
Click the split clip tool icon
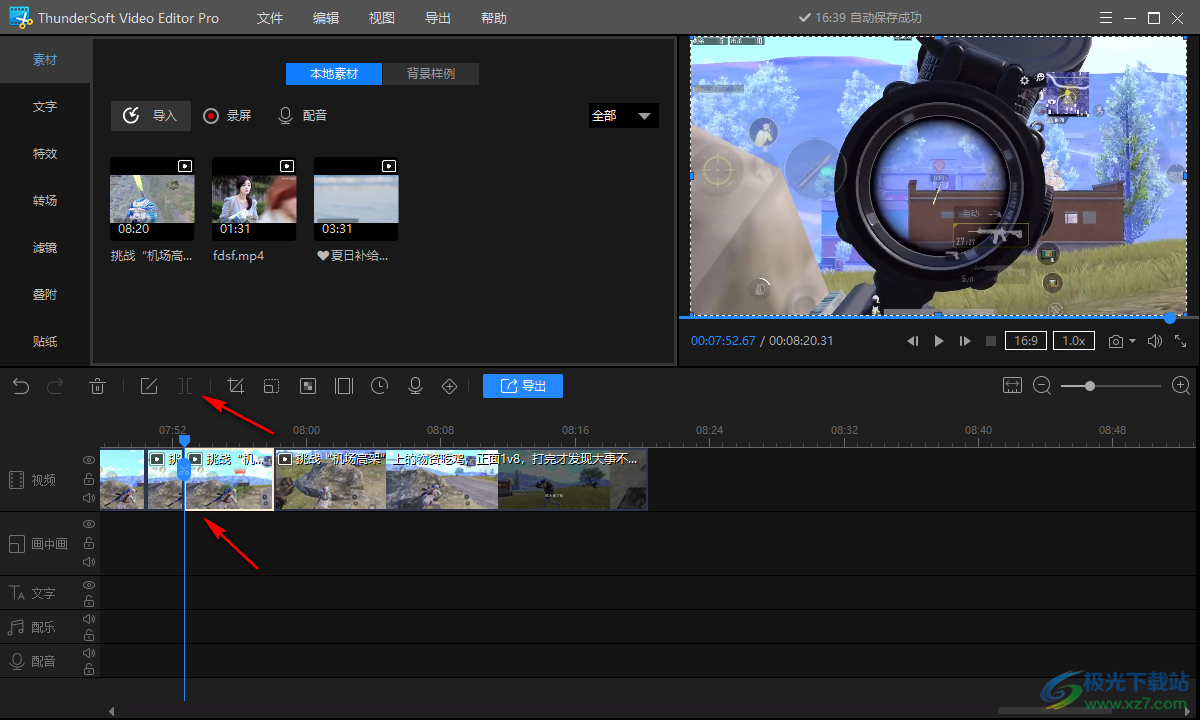pos(185,386)
